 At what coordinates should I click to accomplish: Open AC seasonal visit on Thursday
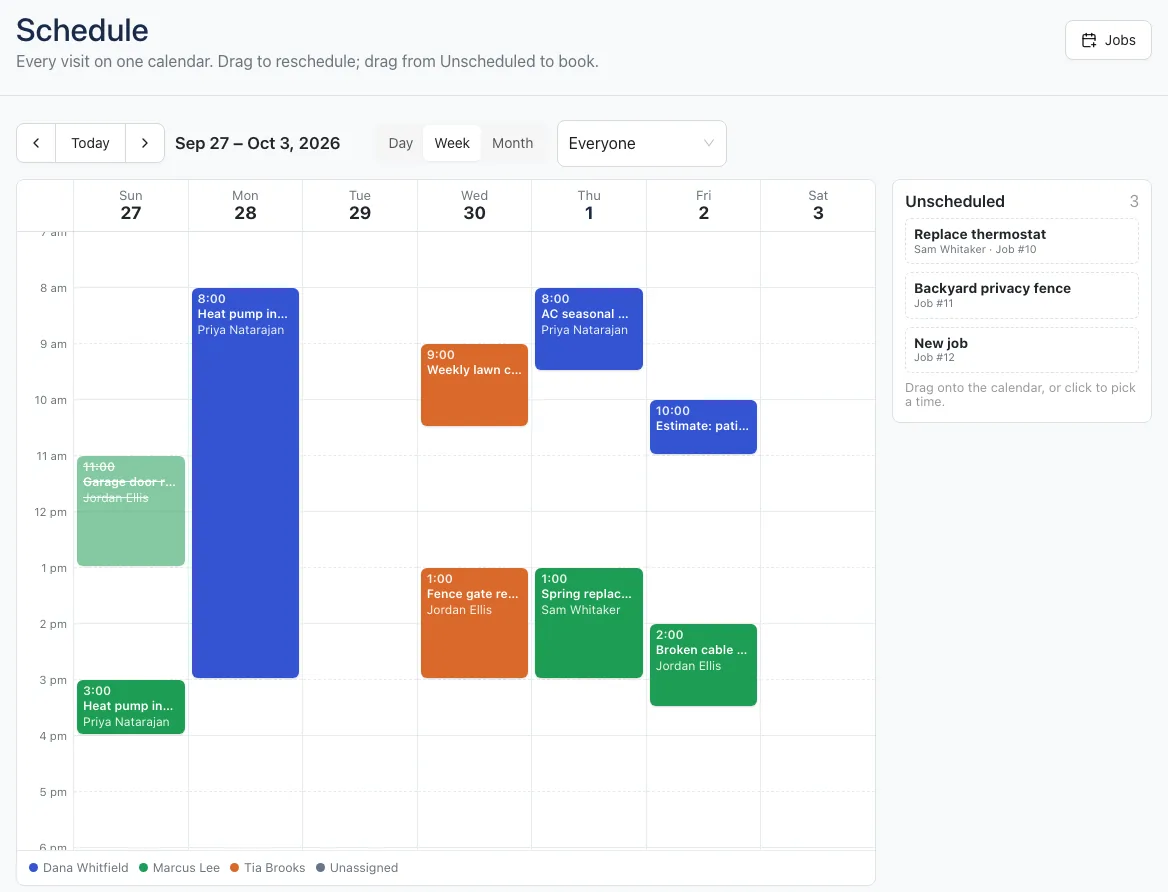click(588, 329)
